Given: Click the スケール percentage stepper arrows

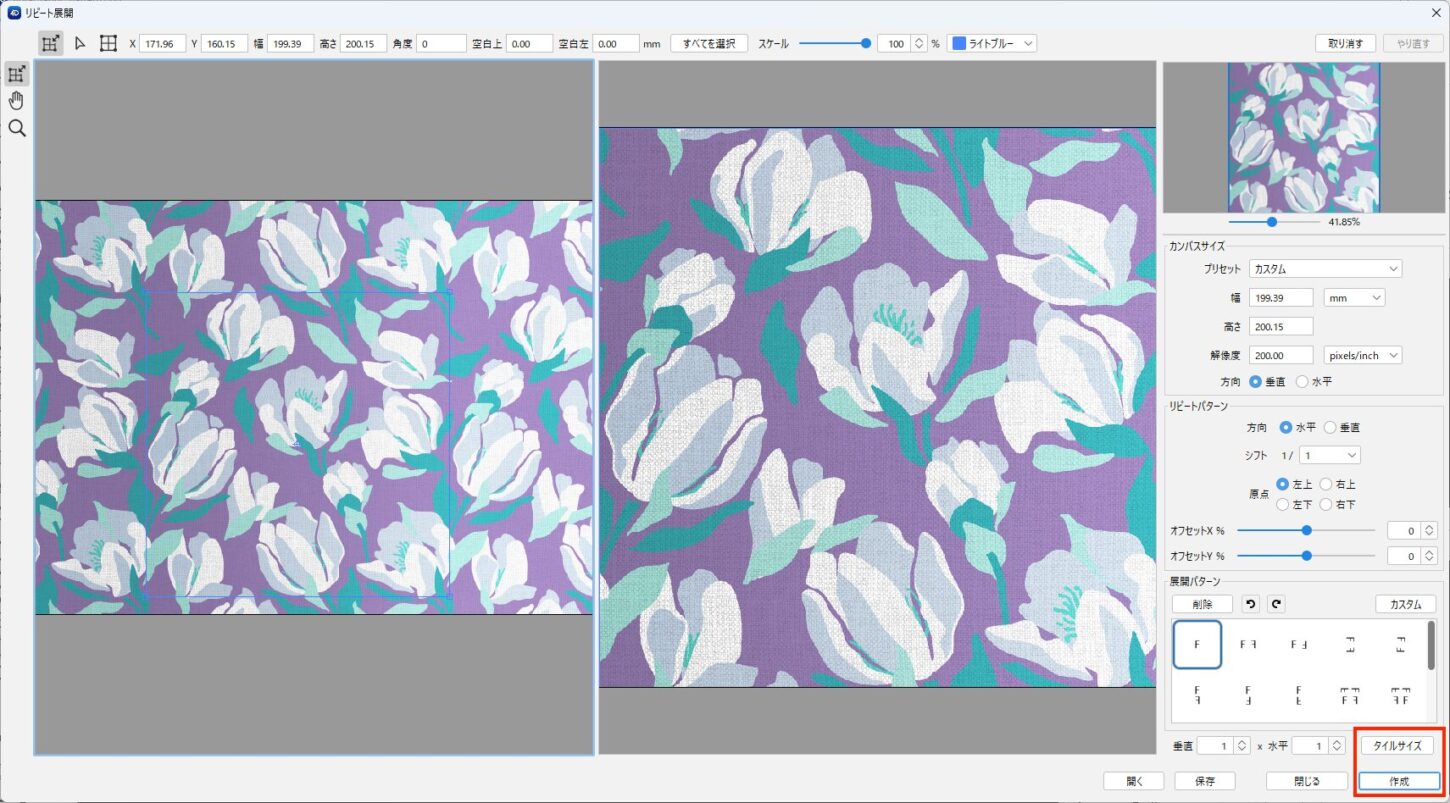Looking at the screenshot, I should (919, 44).
